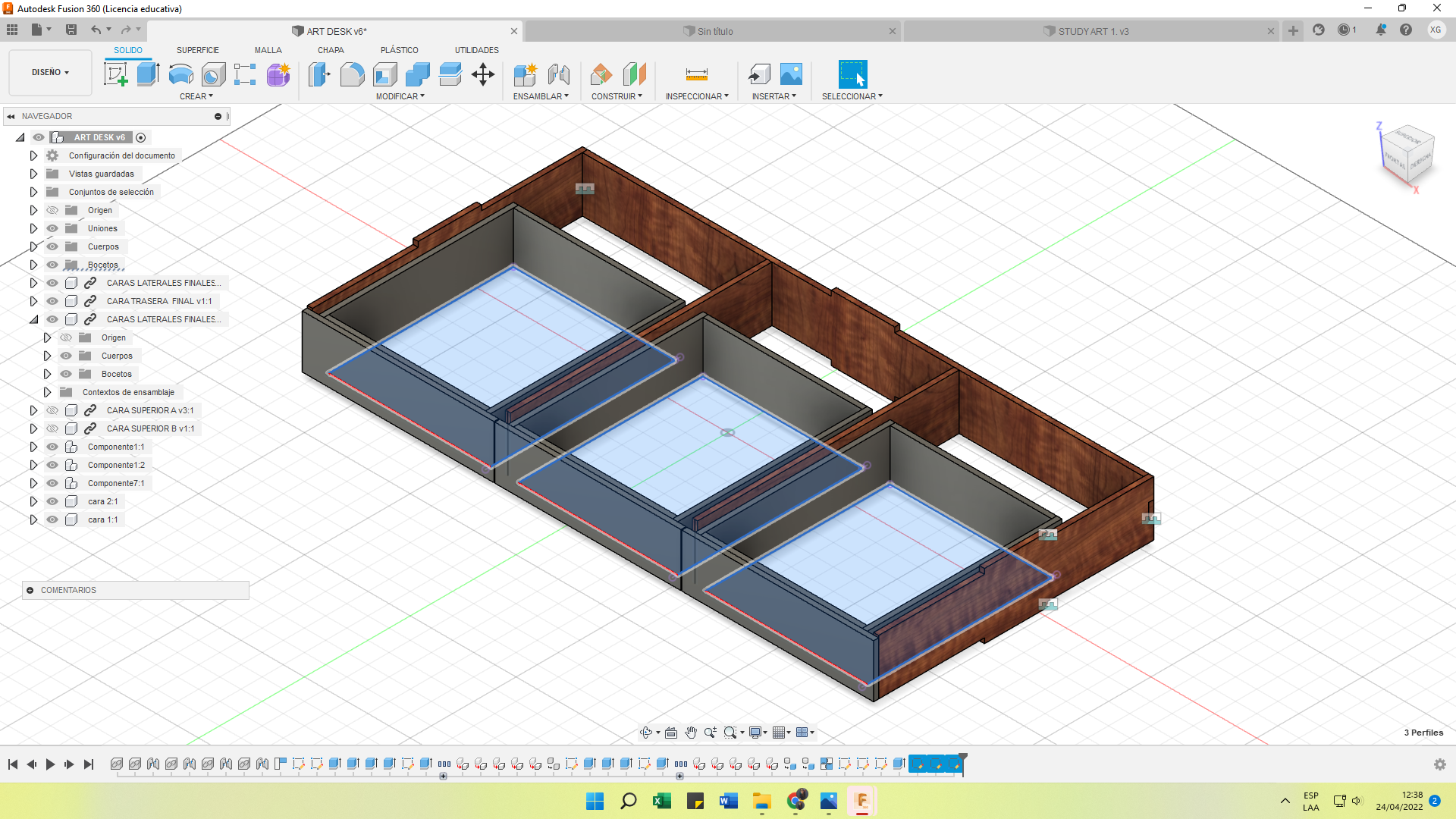1456x819 pixels.
Task: Open the notifications bell
Action: click(x=1381, y=30)
